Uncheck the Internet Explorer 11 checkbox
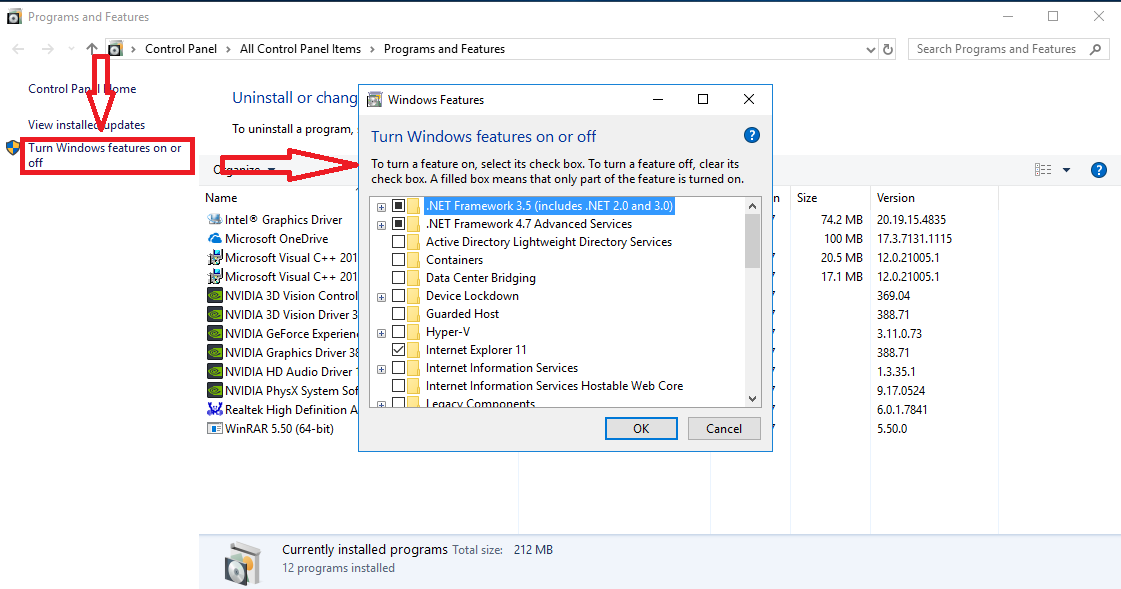 (399, 350)
